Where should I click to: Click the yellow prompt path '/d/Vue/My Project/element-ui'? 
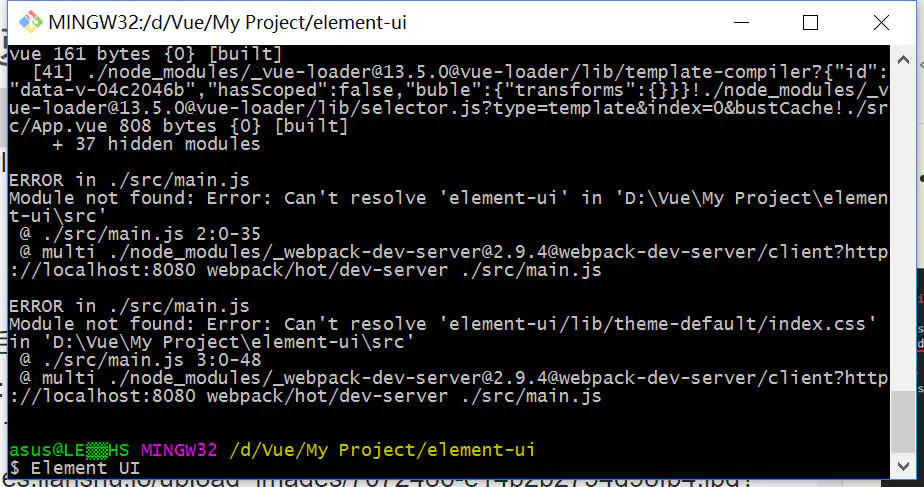[x=381, y=450]
